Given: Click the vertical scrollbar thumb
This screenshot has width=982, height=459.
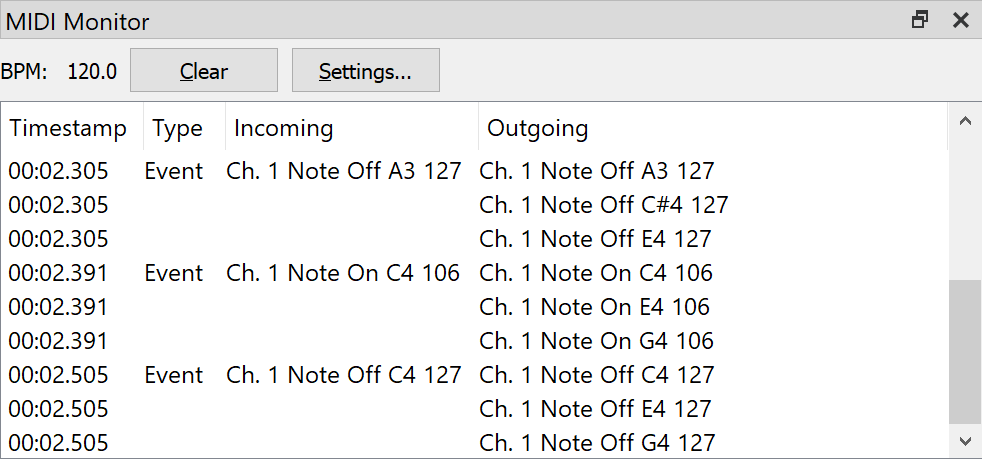Looking at the screenshot, I should (x=964, y=352).
